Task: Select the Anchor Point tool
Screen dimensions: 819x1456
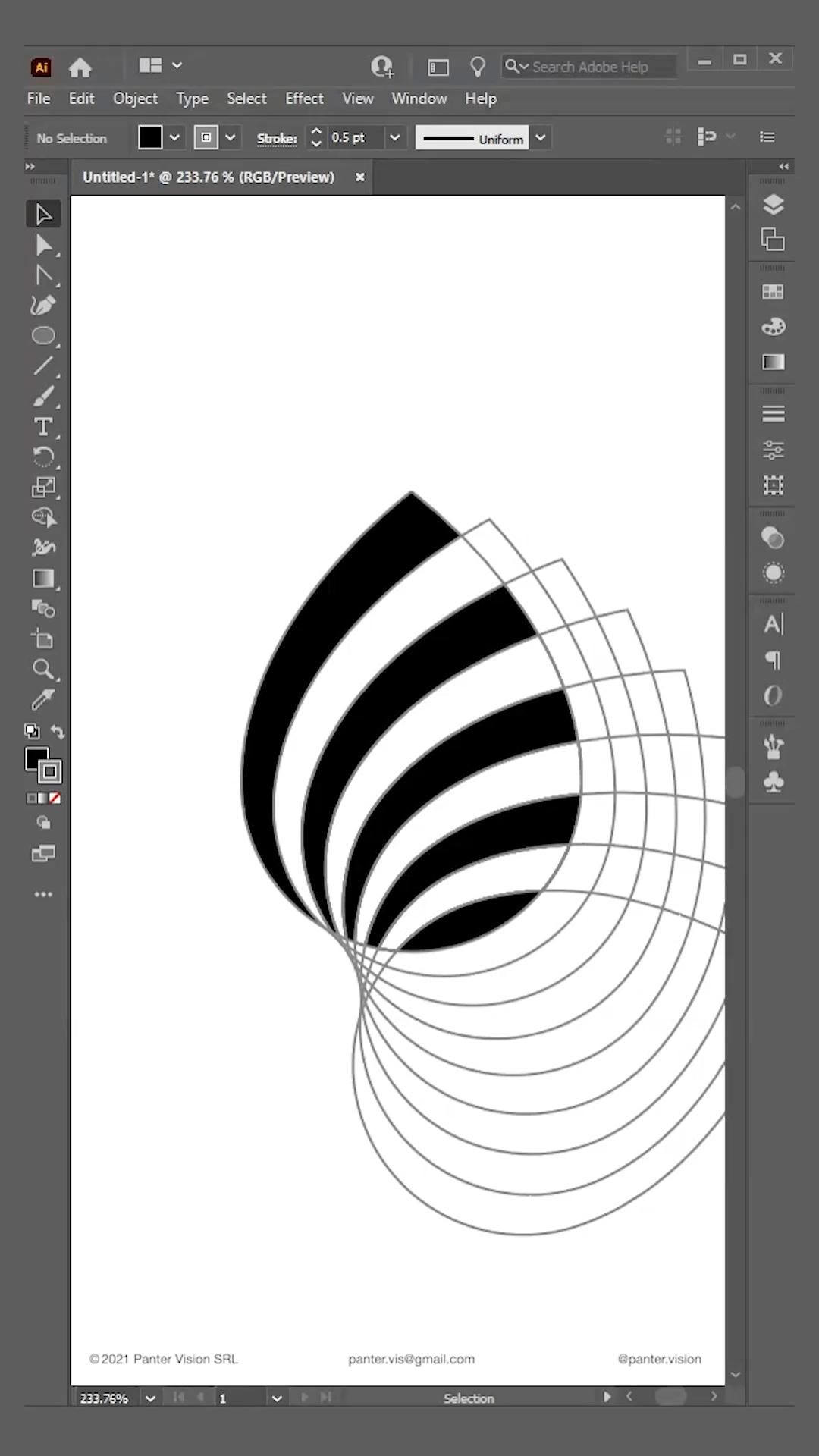Action: pos(43,276)
